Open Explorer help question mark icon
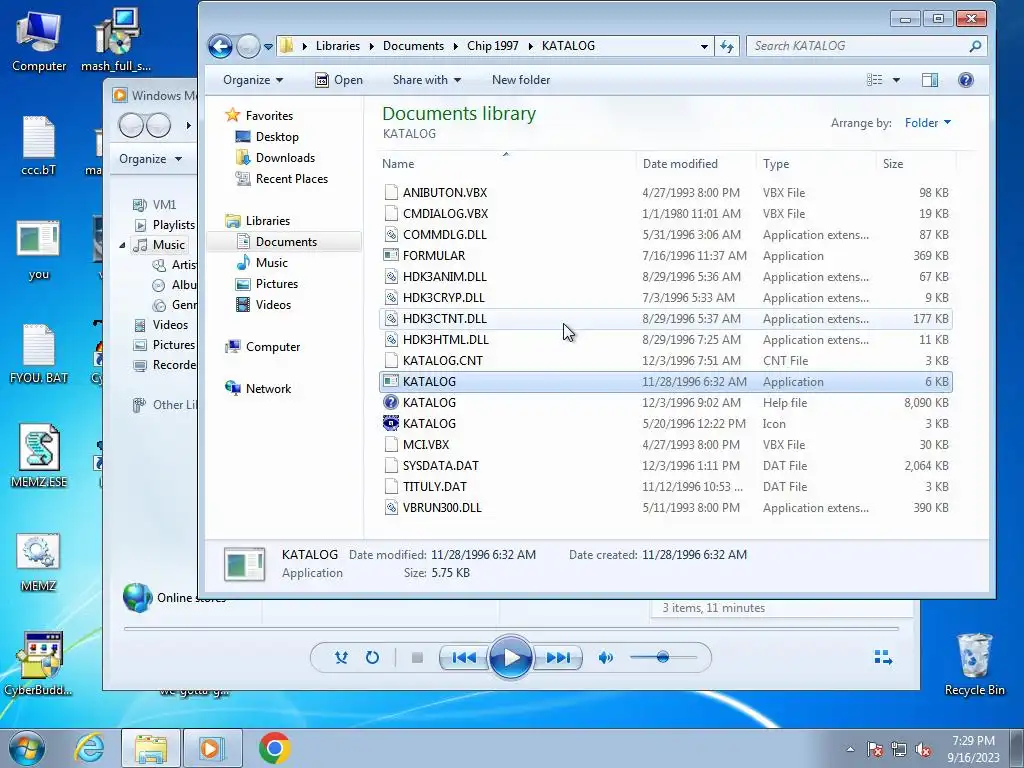The image size is (1024, 768). 966,80
